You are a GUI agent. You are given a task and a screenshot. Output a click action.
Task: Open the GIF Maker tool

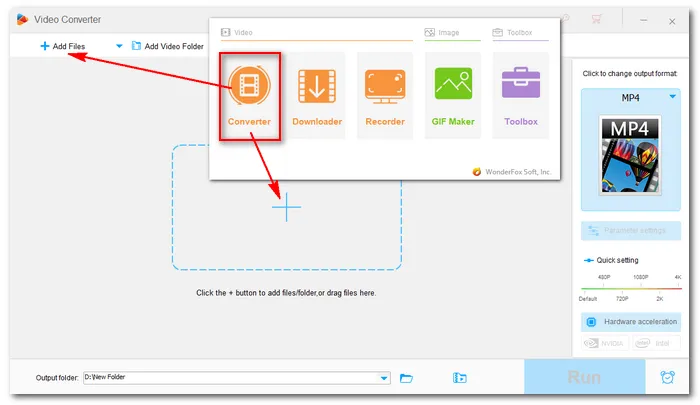coord(453,96)
